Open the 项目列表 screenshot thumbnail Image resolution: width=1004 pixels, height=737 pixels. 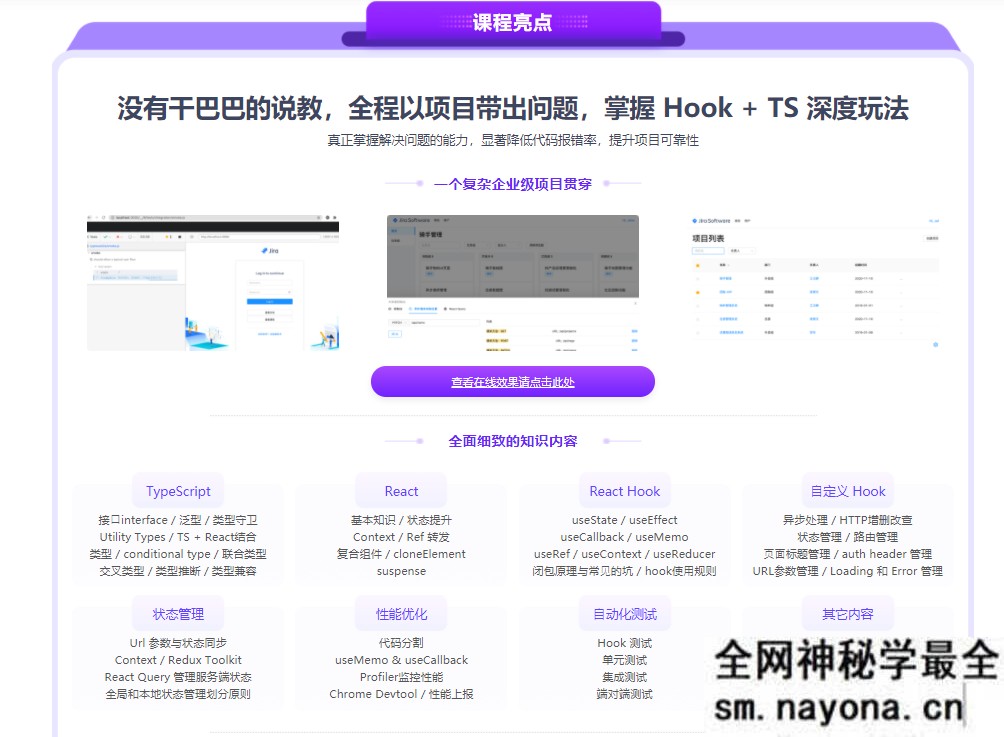click(813, 283)
